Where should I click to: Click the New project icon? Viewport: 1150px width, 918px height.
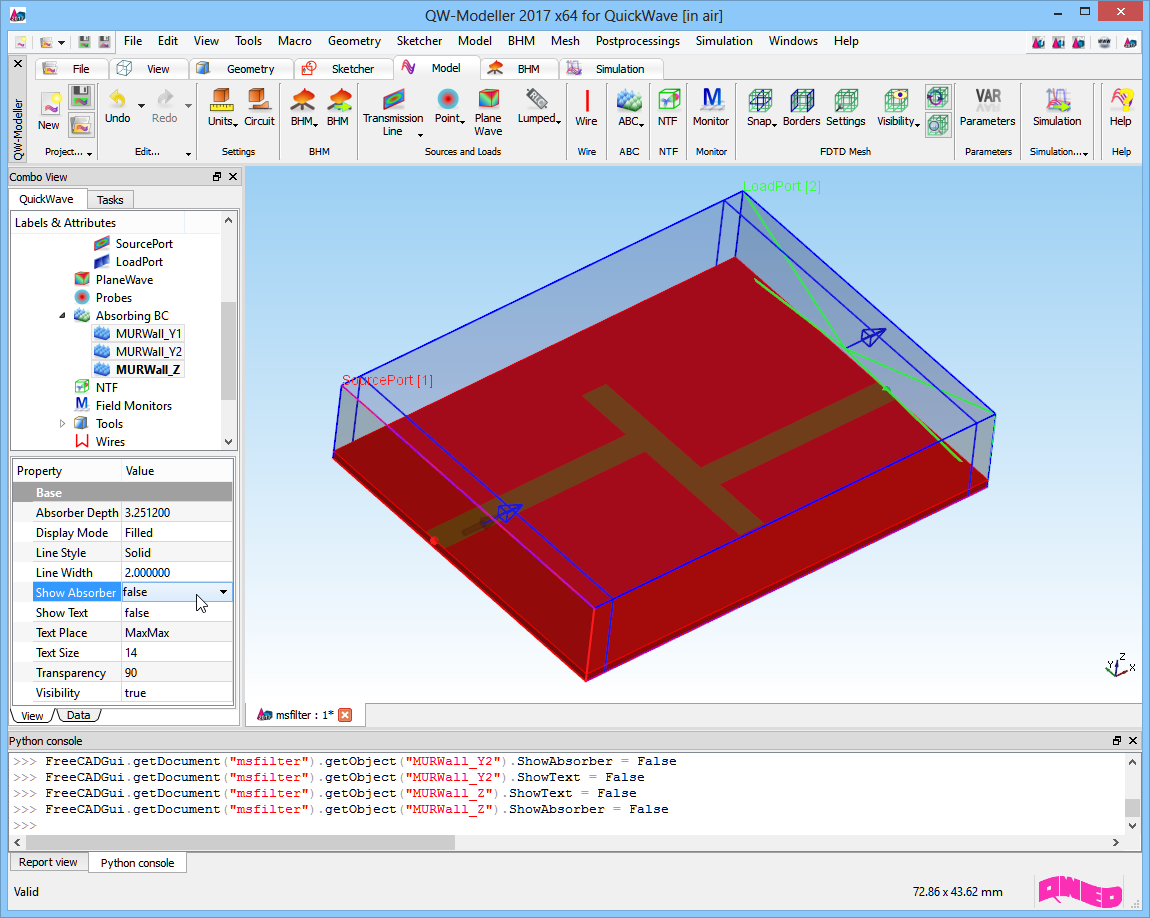(x=49, y=105)
